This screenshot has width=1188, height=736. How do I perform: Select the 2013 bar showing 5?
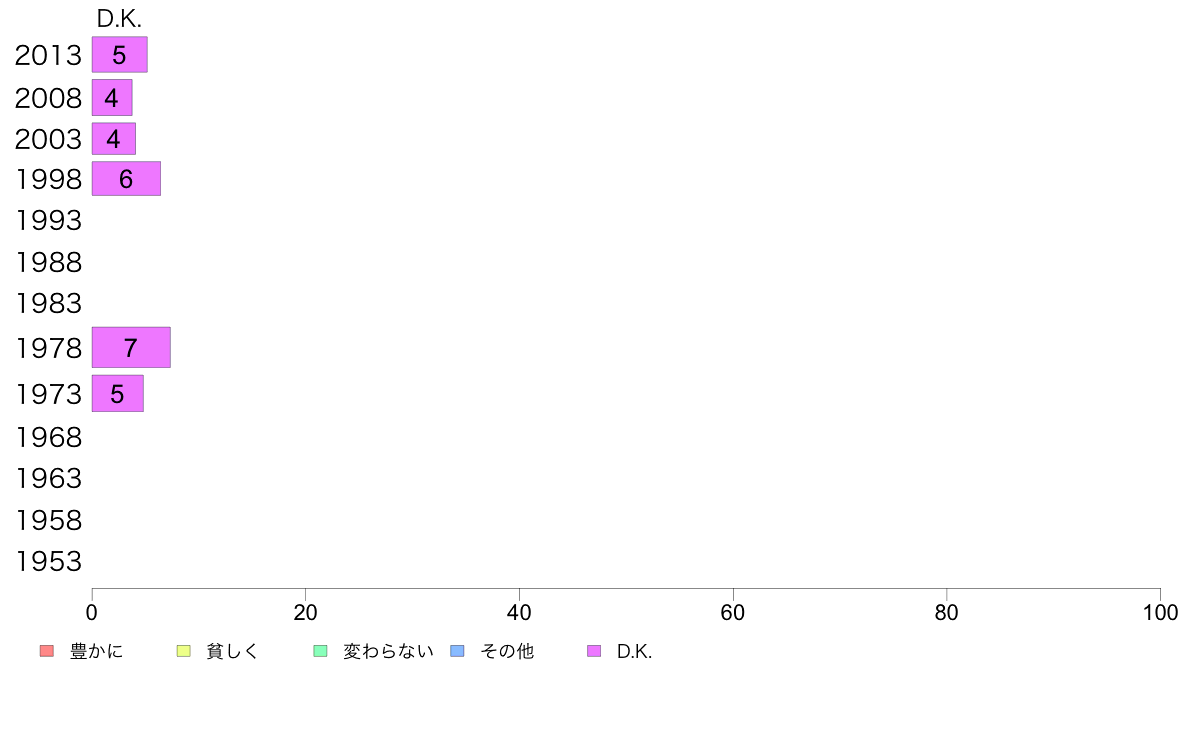(x=120, y=55)
